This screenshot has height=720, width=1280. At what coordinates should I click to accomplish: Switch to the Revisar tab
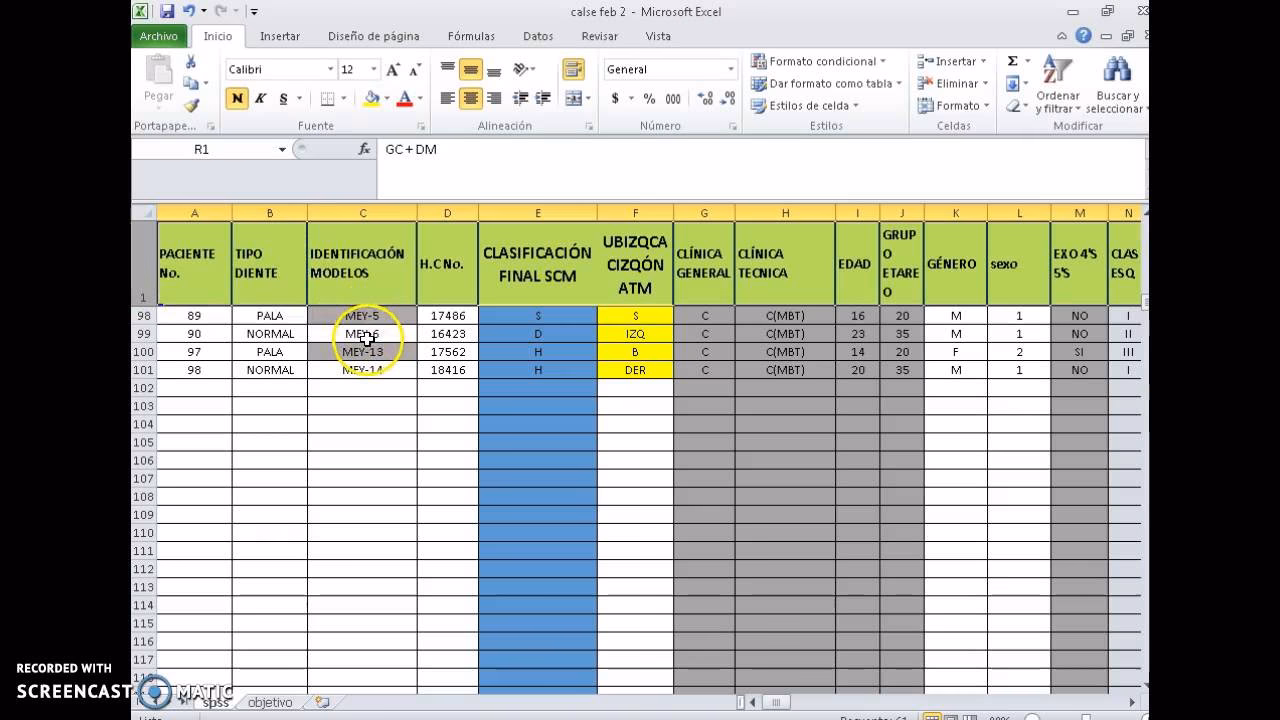(x=600, y=36)
